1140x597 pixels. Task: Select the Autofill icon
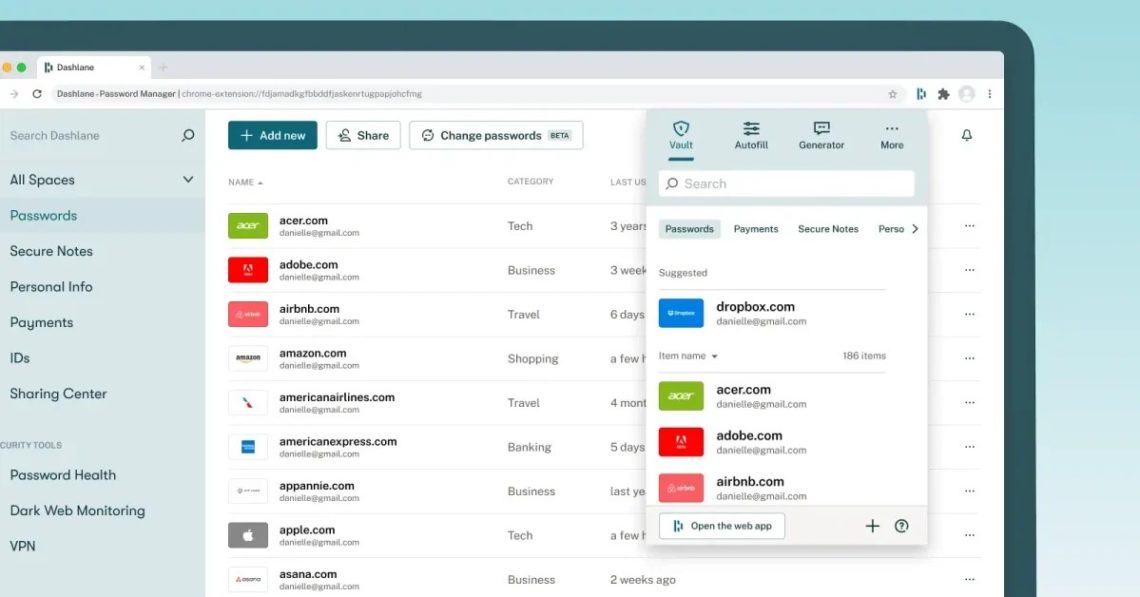click(x=751, y=130)
